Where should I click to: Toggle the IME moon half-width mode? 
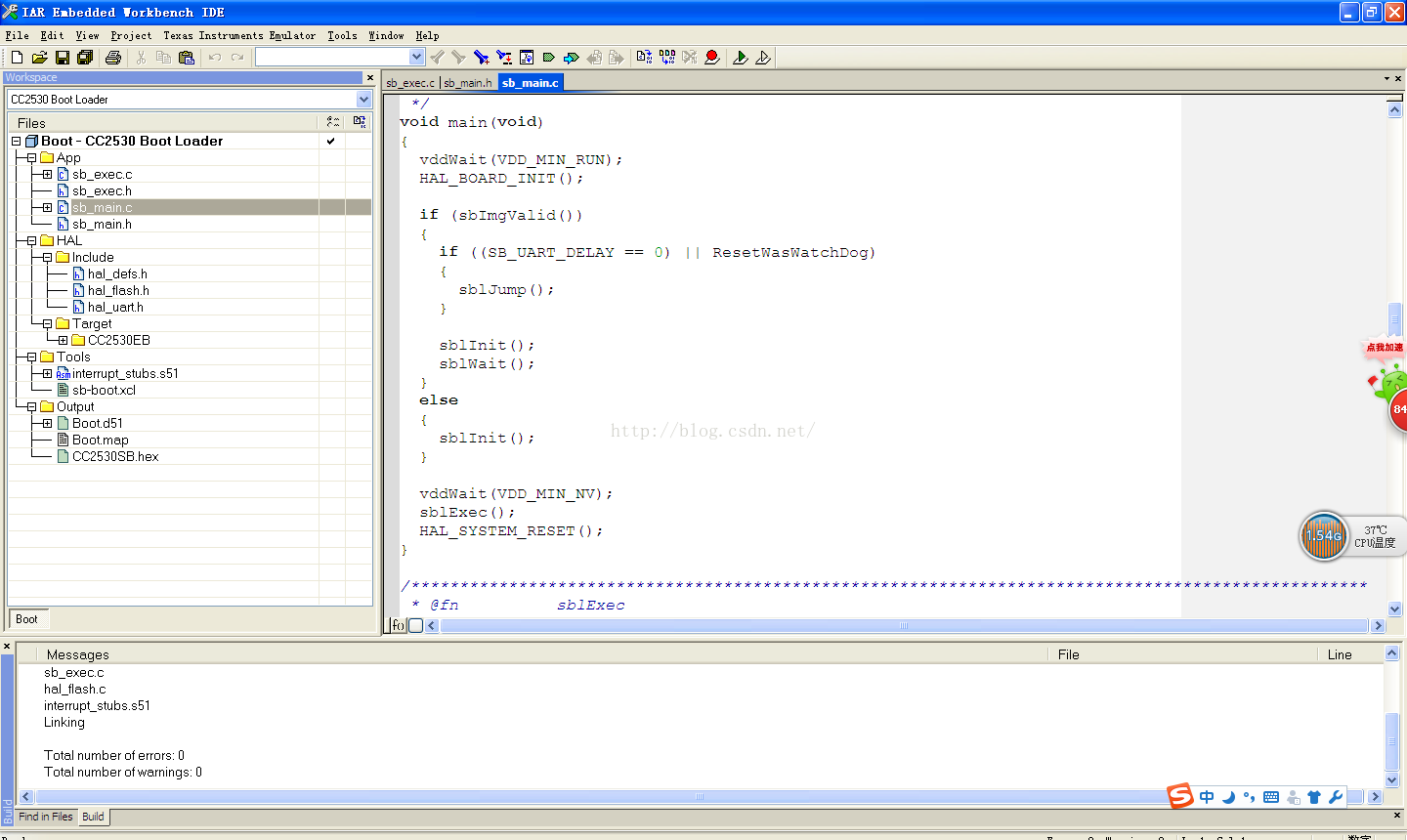[x=1228, y=797]
